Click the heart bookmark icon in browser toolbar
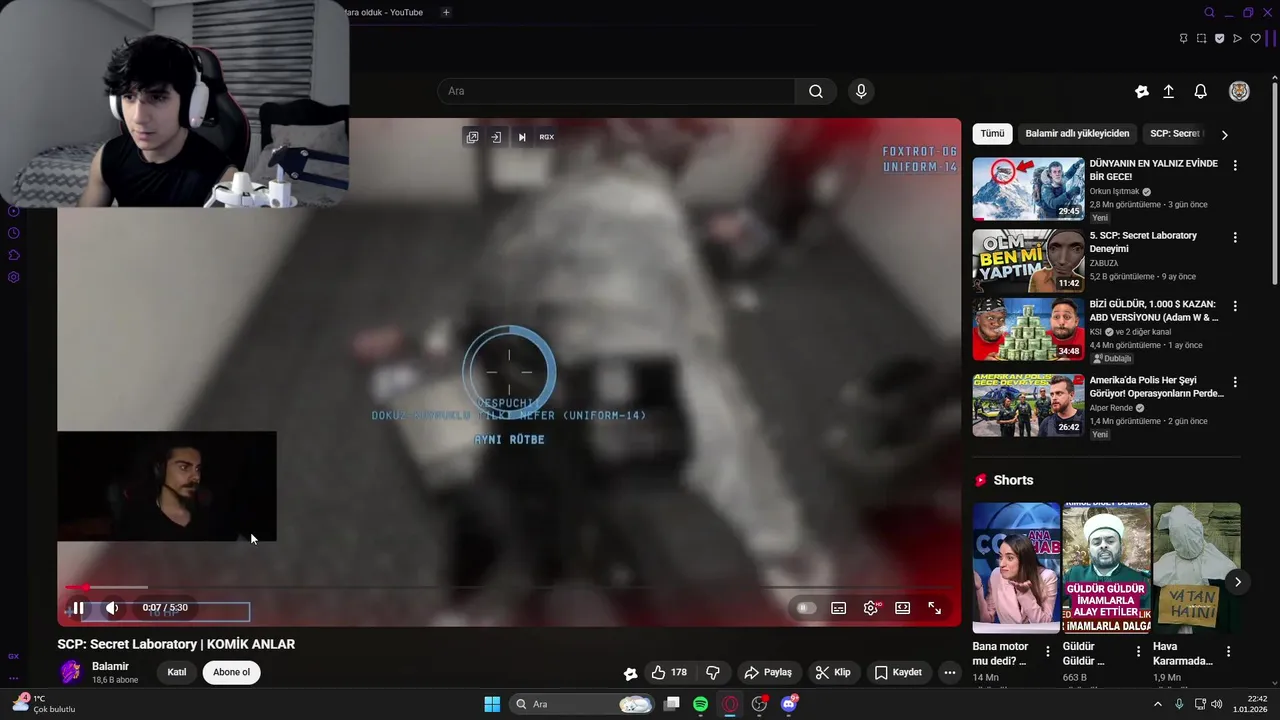This screenshot has width=1280, height=720. click(1255, 39)
